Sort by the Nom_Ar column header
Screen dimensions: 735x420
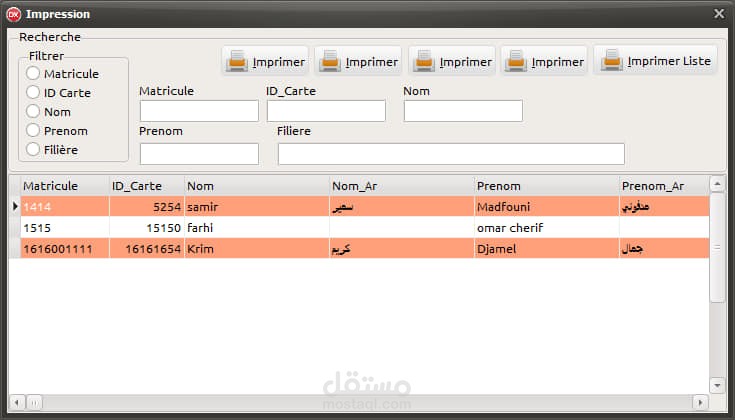pyautogui.click(x=402, y=186)
